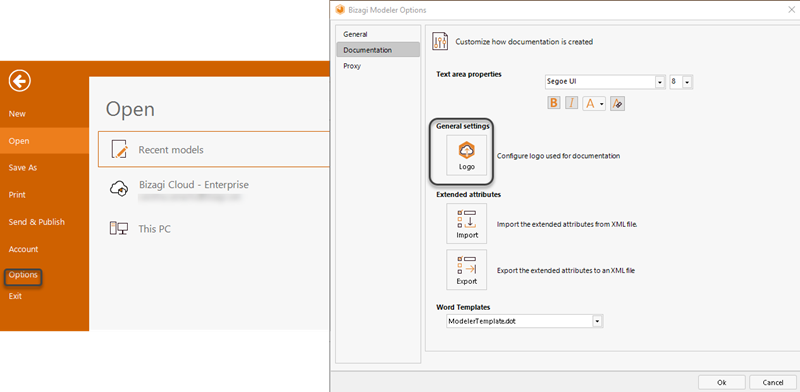This screenshot has width=800, height=392.
Task: Select the Documentation options tab
Action: (x=378, y=50)
